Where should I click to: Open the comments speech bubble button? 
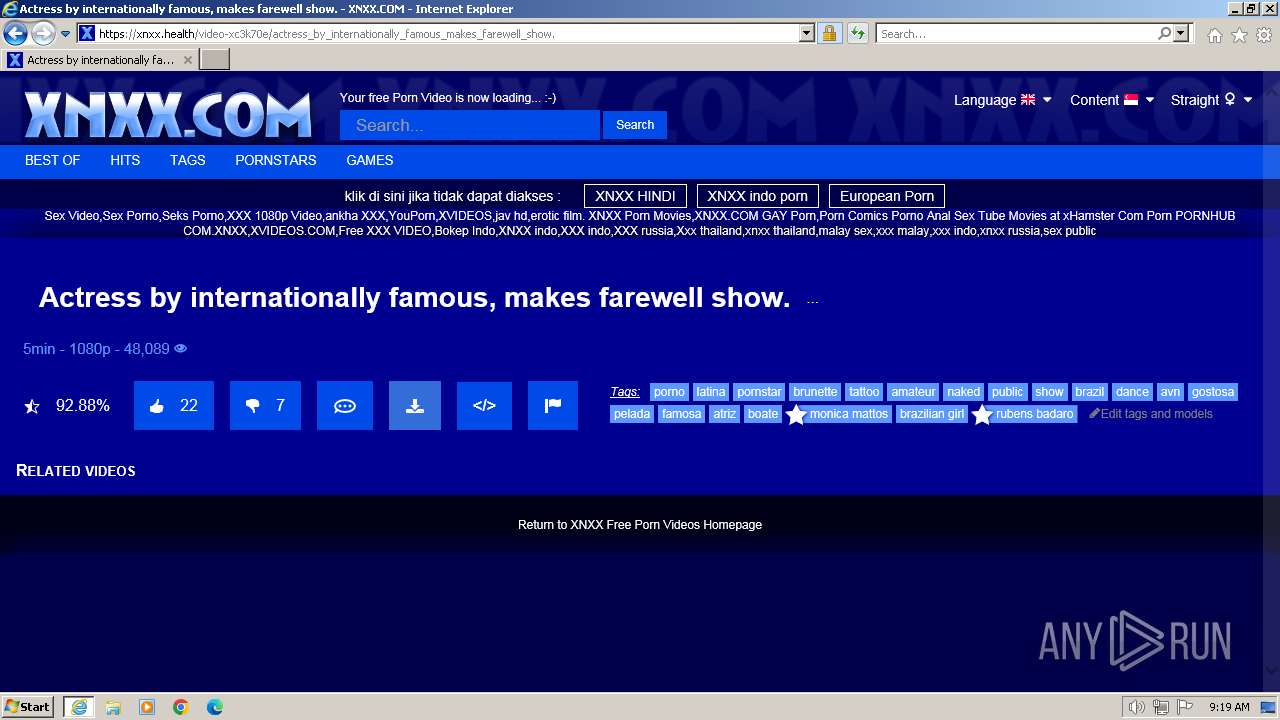[345, 406]
